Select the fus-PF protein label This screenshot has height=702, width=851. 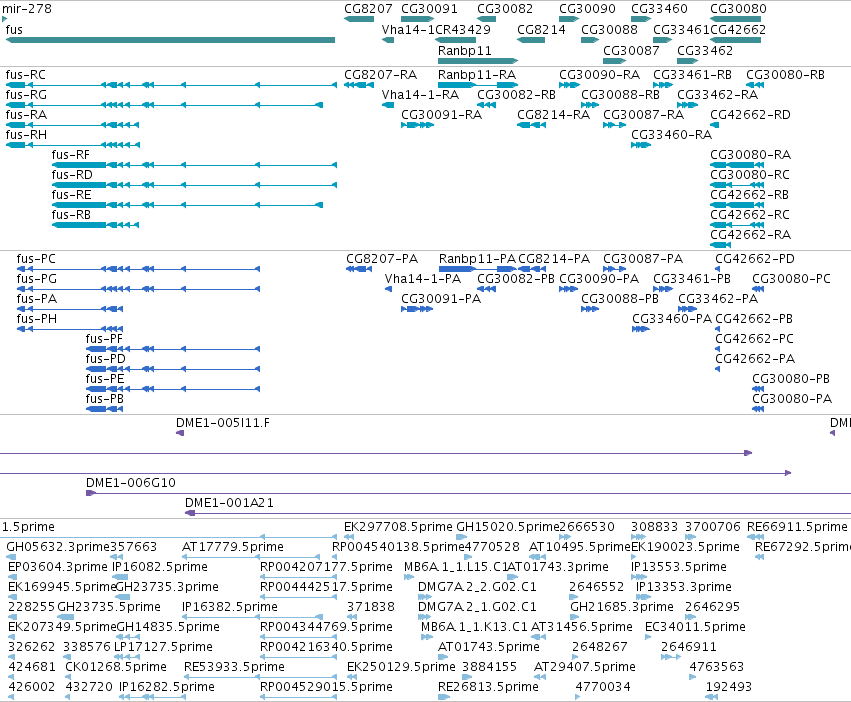(x=104, y=339)
